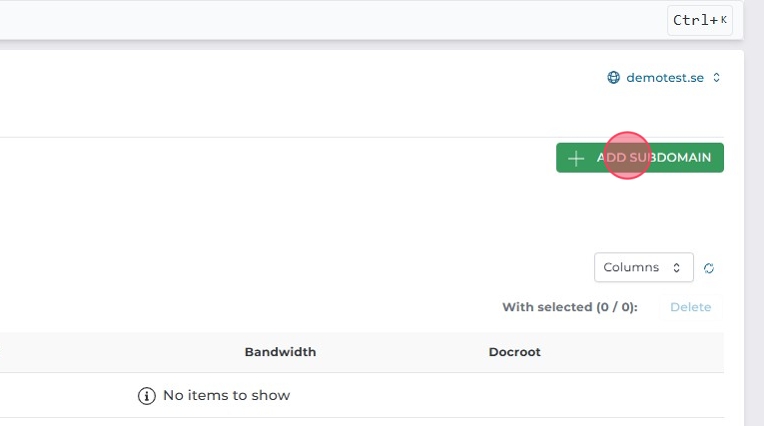Click the Columns dropdown up-down arrows
Viewport: 764px width, 426px height.
[x=677, y=268]
